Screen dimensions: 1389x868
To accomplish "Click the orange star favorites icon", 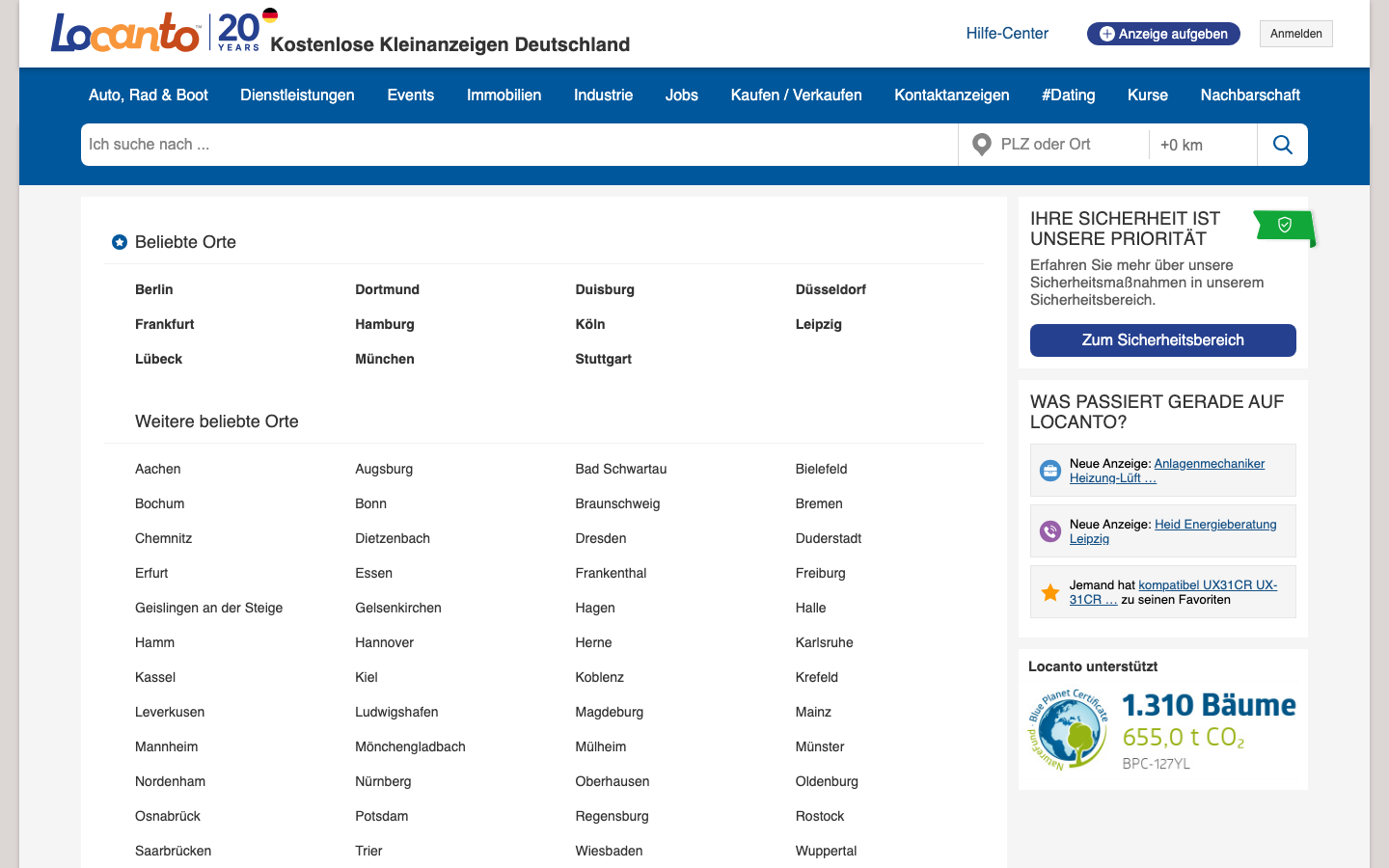I will coord(1049,592).
